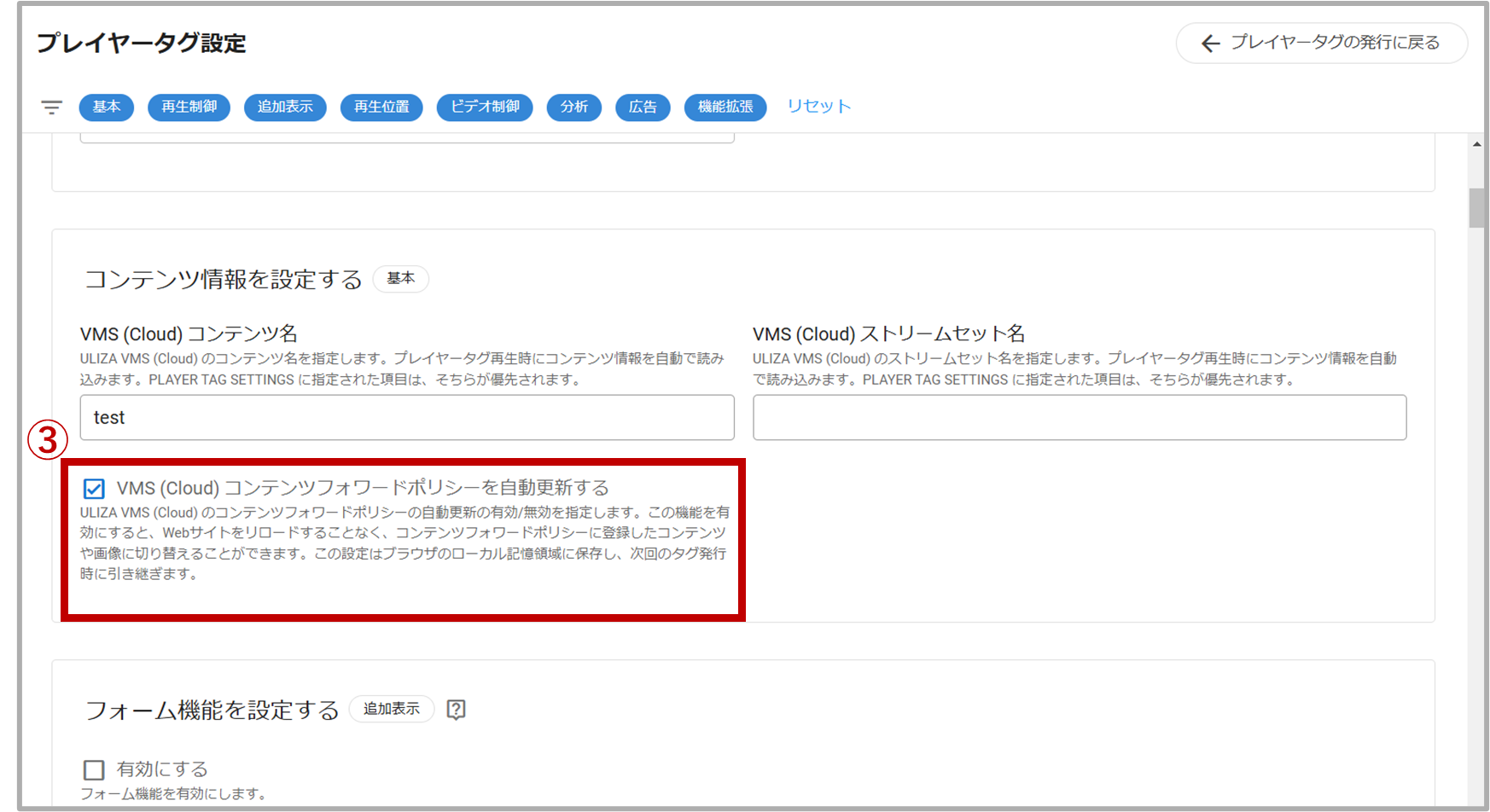This screenshot has width=1490, height=812.
Task: Click the VMS (Cloud) ストリームセット名 label
Action: click(889, 333)
